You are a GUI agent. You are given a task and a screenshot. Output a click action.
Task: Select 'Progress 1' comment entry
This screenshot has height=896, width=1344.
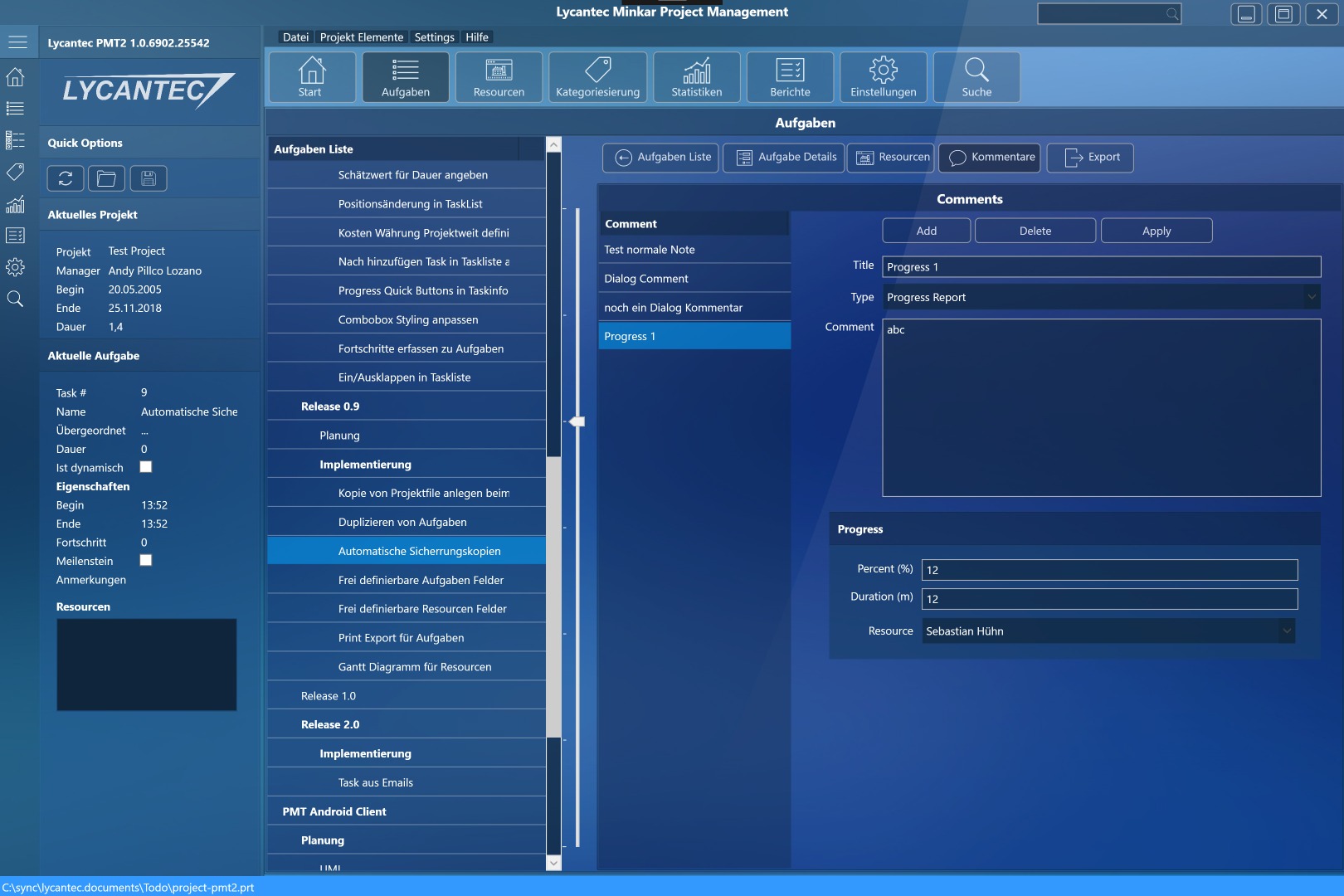(x=694, y=336)
